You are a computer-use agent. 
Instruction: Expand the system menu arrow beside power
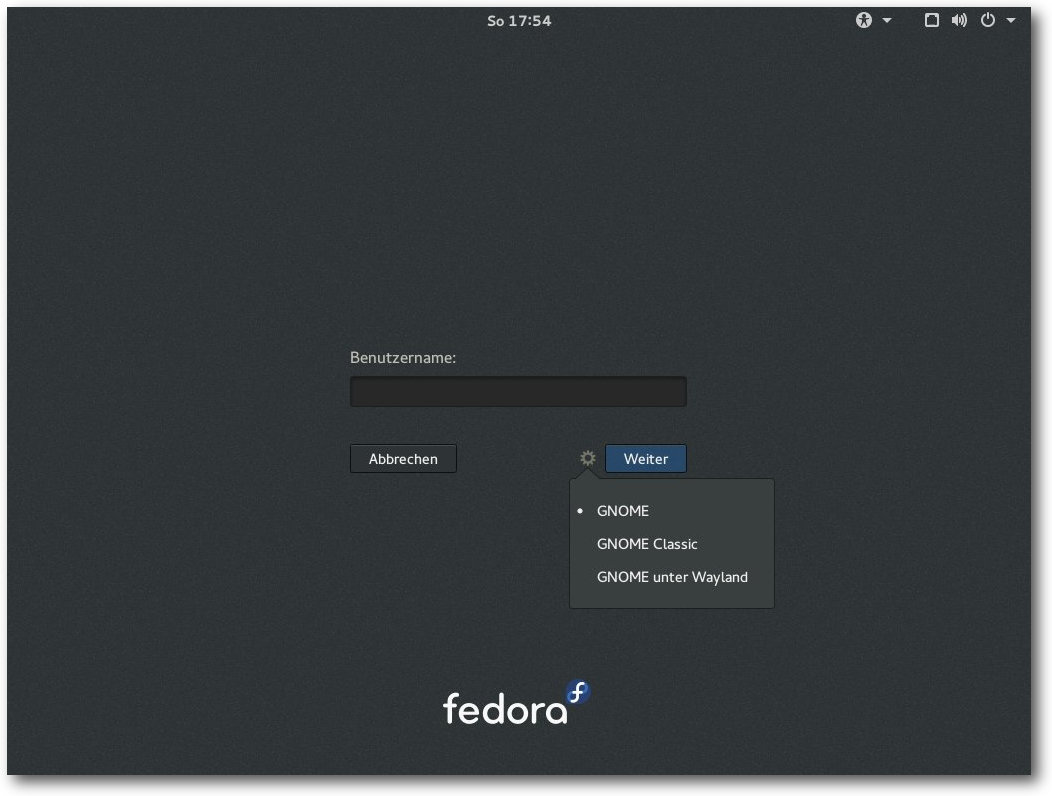point(1010,21)
